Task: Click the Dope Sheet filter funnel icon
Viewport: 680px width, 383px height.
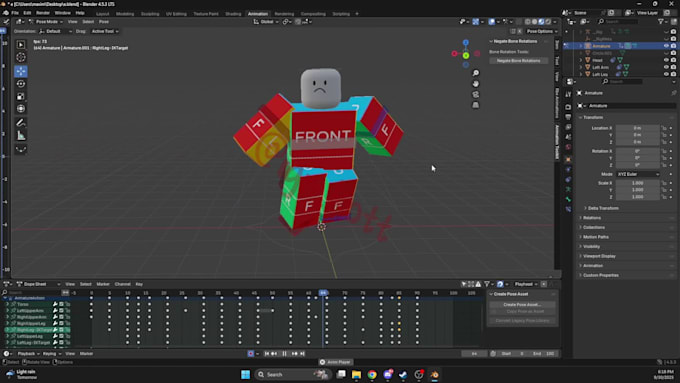Action: (x=487, y=284)
